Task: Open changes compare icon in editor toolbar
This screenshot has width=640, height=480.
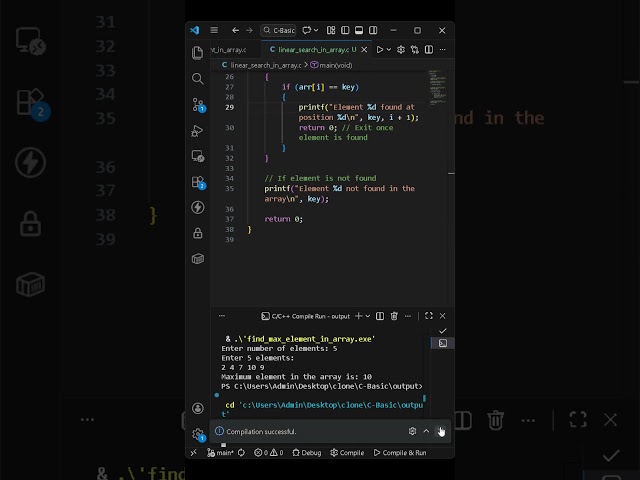Action: pyautogui.click(x=415, y=50)
